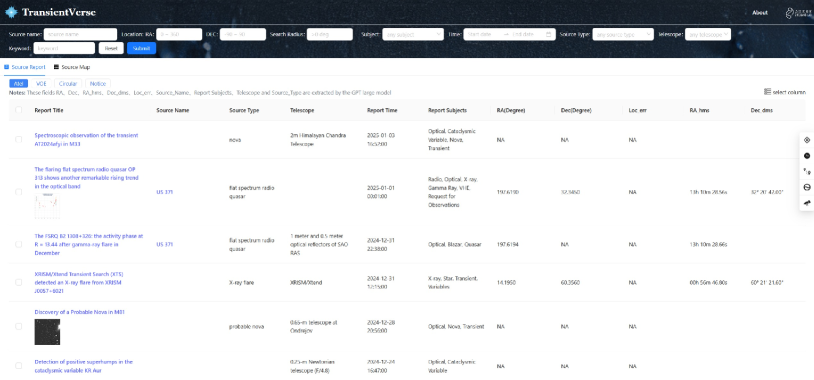Screen dimensions: 814x380
Task: Click the globe icon in the floating sidebar
Action: pyautogui.click(x=807, y=187)
